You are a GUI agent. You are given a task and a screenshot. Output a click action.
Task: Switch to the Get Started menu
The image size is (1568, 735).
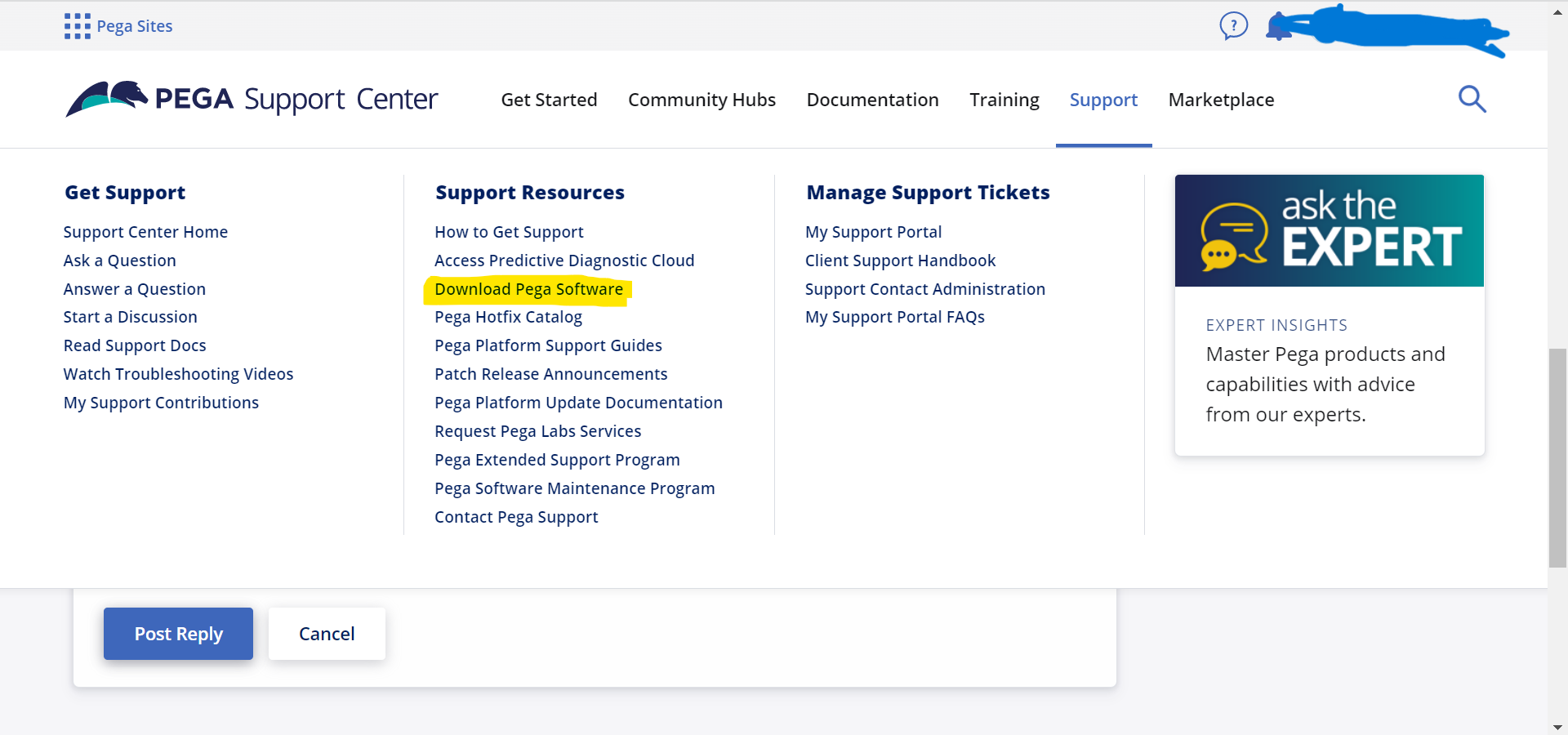click(x=548, y=99)
